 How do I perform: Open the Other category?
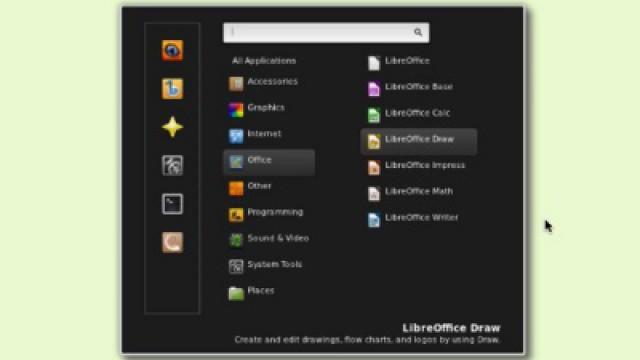point(269,188)
